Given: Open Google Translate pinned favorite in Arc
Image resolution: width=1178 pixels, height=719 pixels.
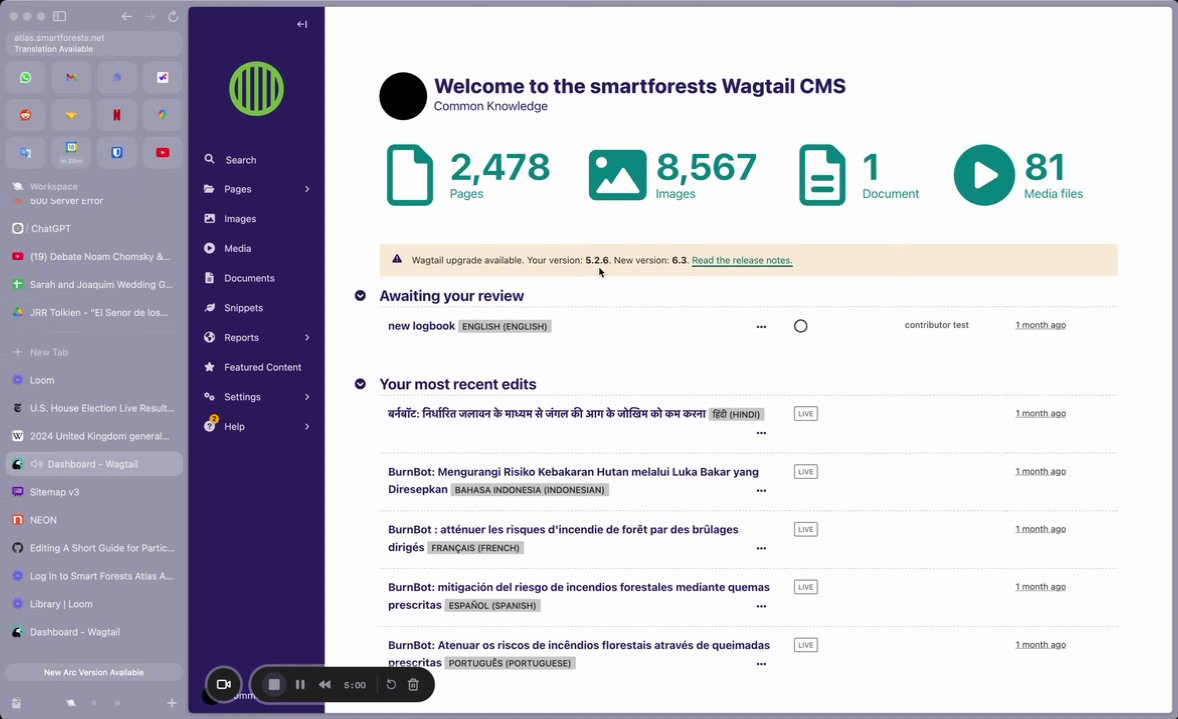Looking at the screenshot, I should [x=26, y=153].
